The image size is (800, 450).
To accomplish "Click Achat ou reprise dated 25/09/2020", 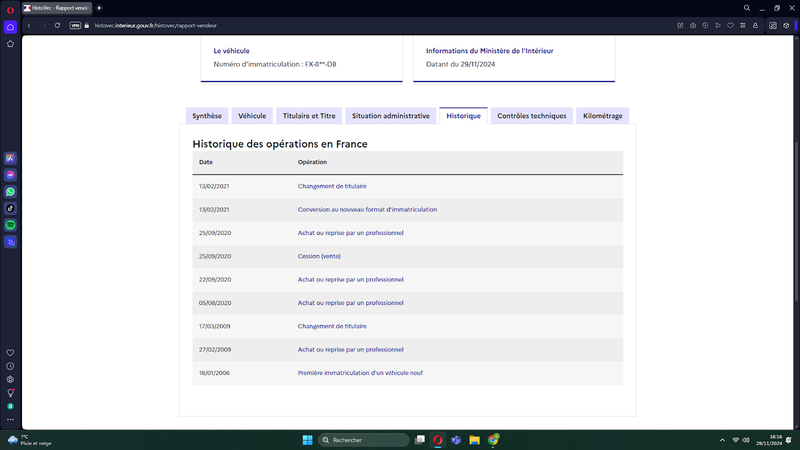I will 351,233.
